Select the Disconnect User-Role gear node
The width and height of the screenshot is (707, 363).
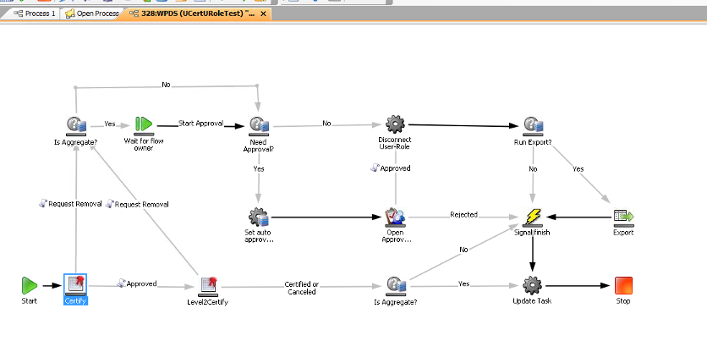point(395,124)
